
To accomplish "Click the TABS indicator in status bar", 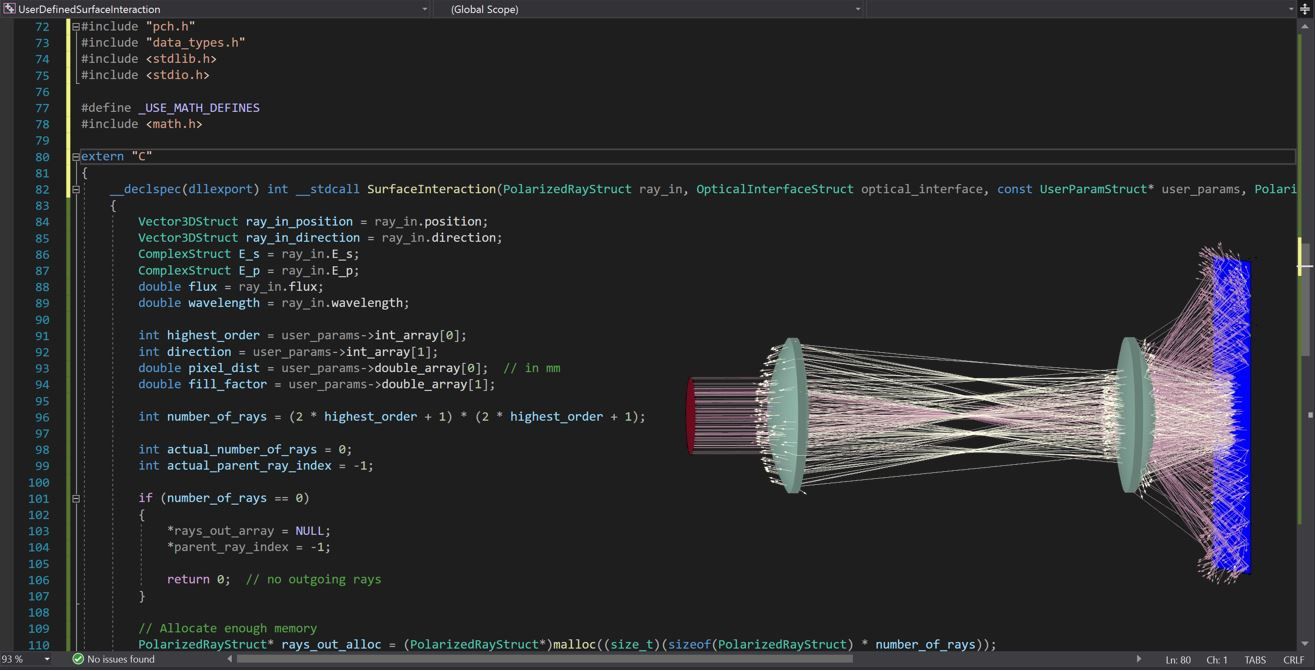I will (x=1254, y=660).
